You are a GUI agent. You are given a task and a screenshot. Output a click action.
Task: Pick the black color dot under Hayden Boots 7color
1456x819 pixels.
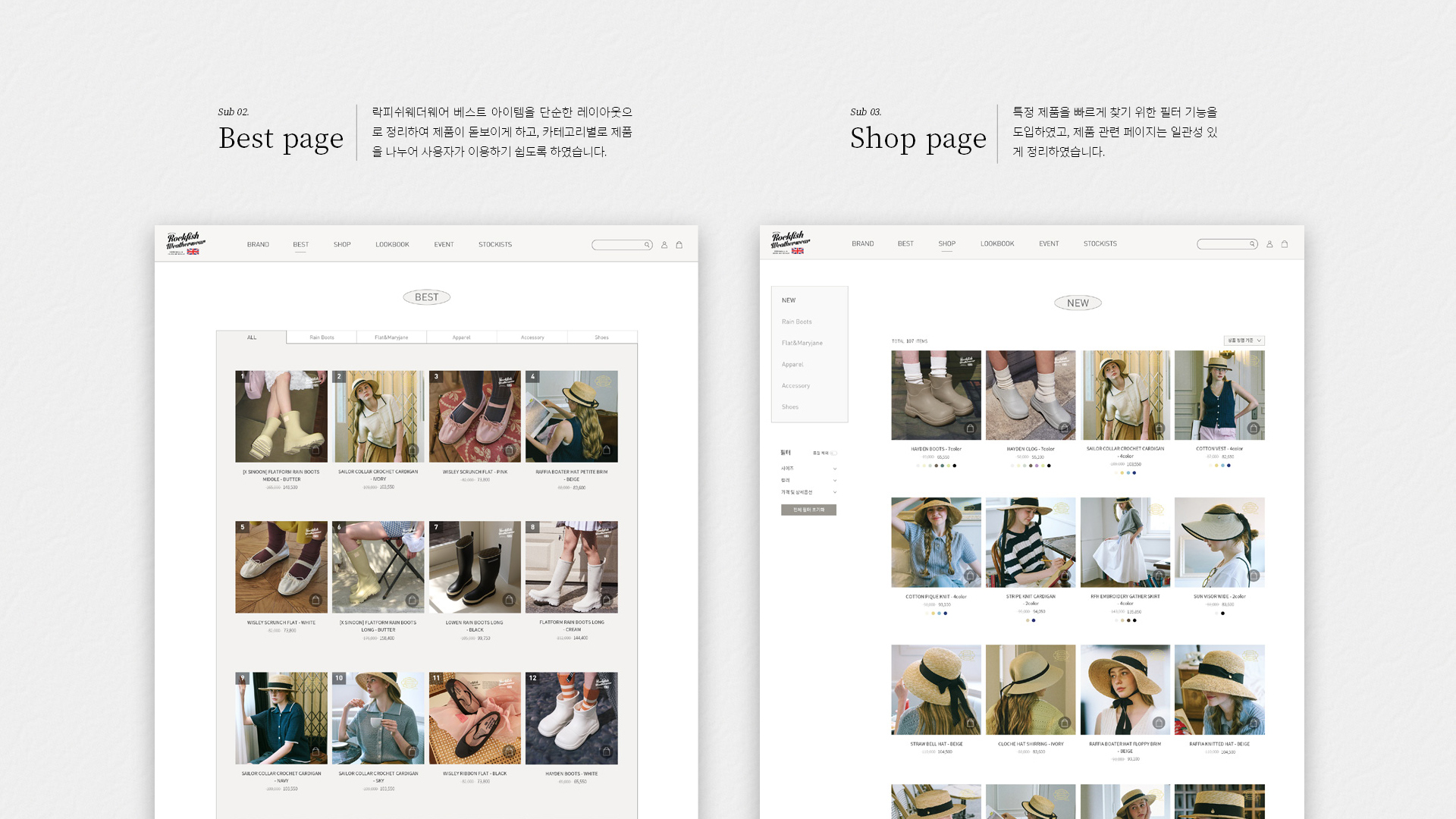coord(955,466)
